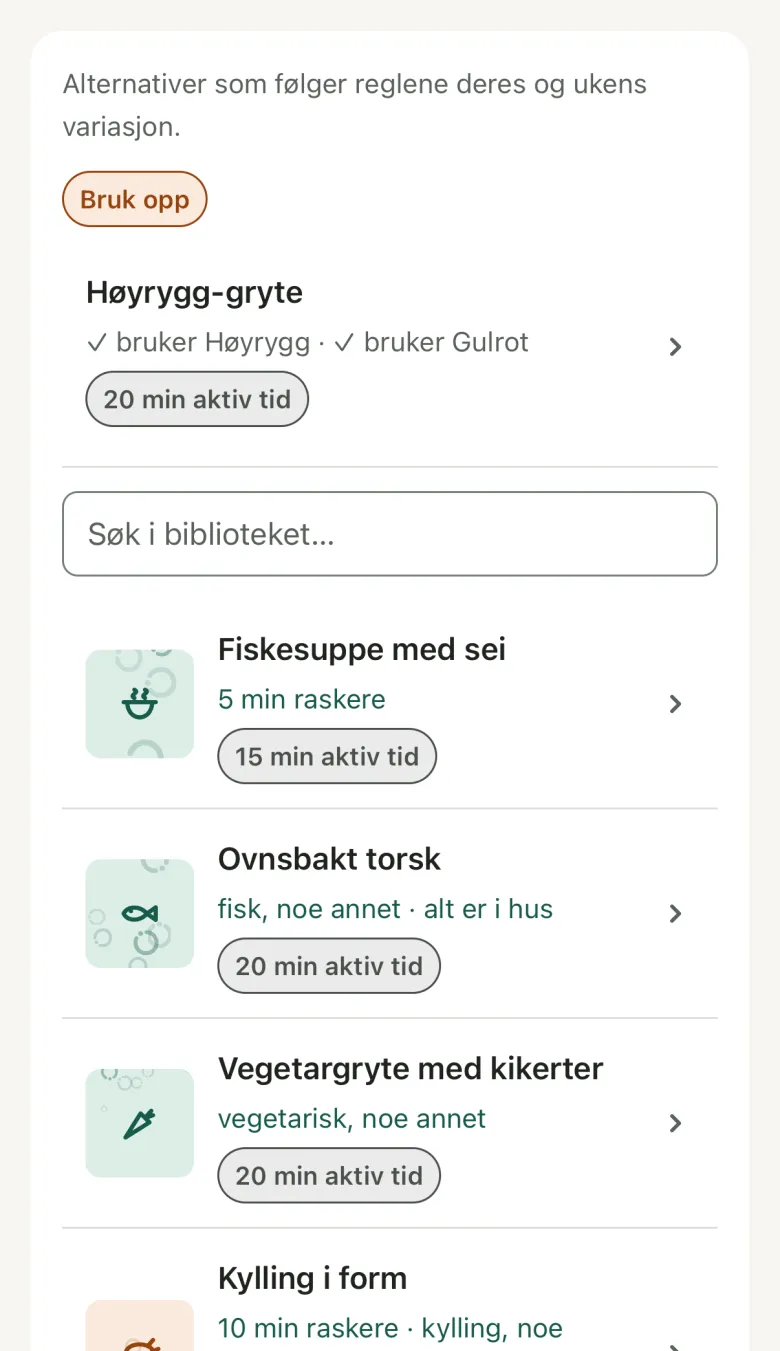This screenshot has height=1351, width=780.
Task: Open Ovnsbakt torsk chevron arrow
Action: pyautogui.click(x=675, y=913)
